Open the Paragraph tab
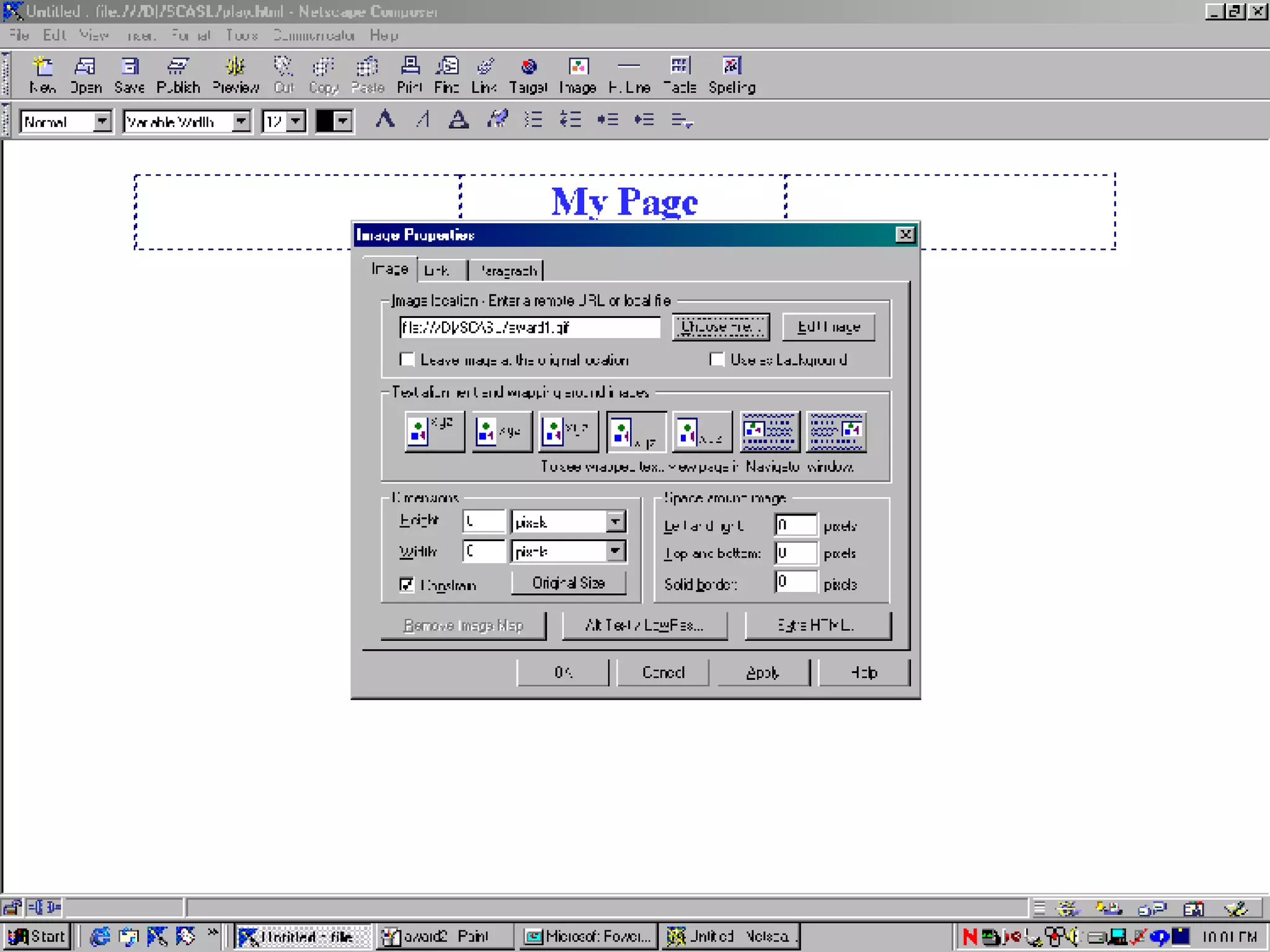The width and height of the screenshot is (1270, 952). (x=507, y=271)
